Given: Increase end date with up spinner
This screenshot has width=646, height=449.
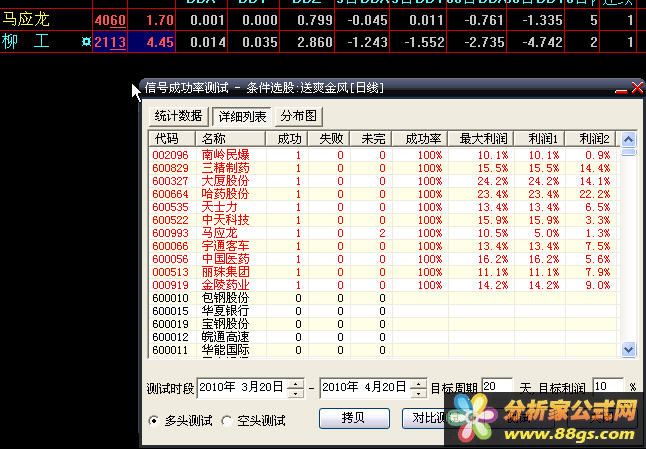Looking at the screenshot, I should pyautogui.click(x=418, y=384).
